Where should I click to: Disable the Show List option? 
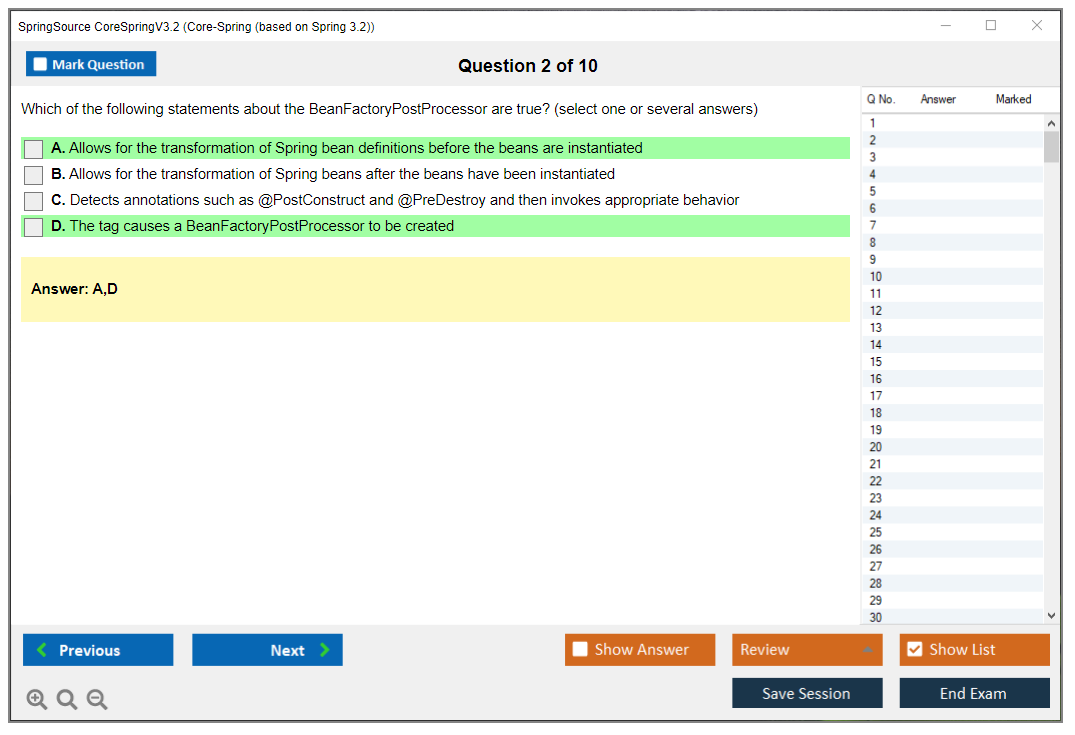pos(914,649)
